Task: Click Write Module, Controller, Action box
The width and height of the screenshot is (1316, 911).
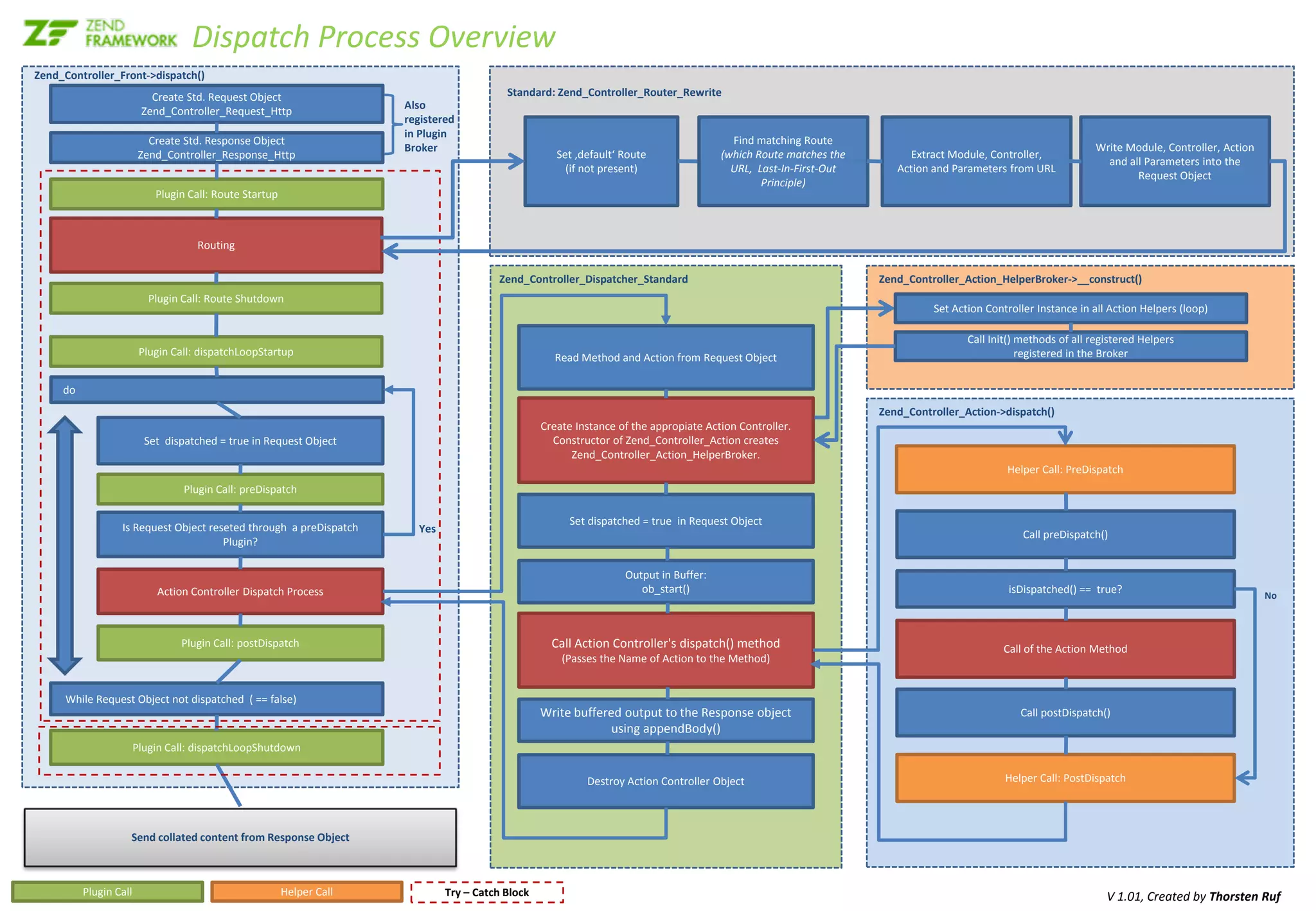Action: click(1174, 161)
